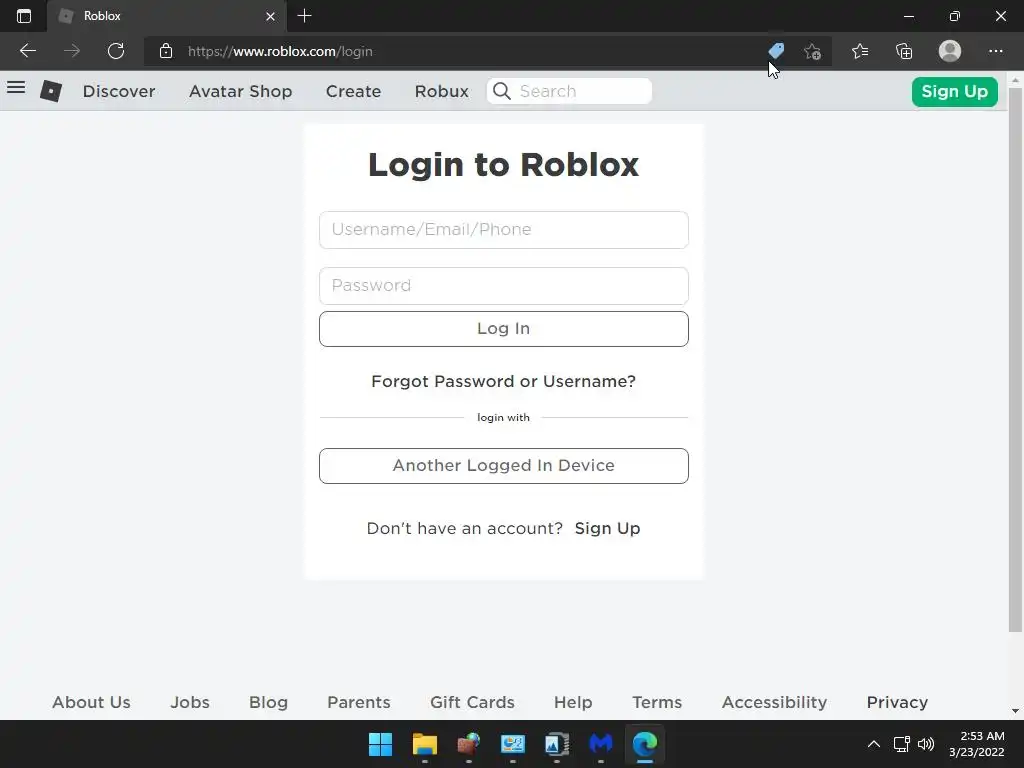Screen dimensions: 1024x768
Task: Open the Accessibility footer link
Action: (x=774, y=702)
